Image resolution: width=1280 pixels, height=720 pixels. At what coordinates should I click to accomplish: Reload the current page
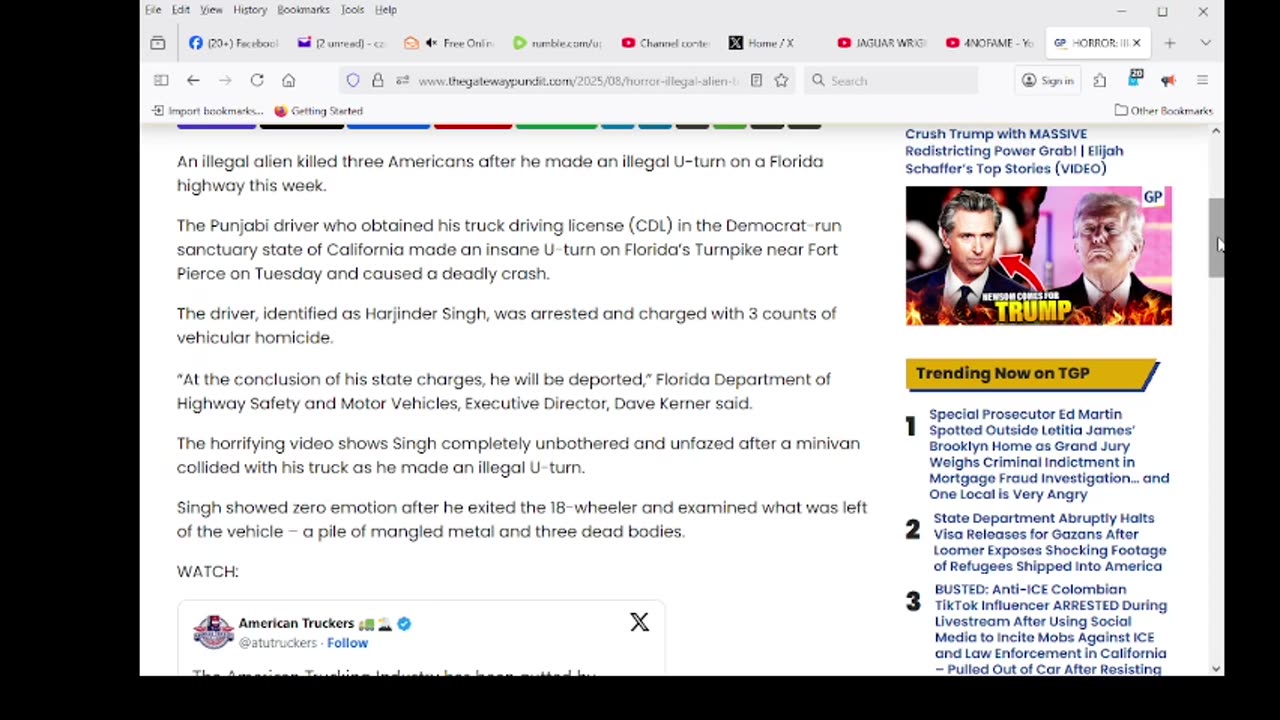[257, 80]
